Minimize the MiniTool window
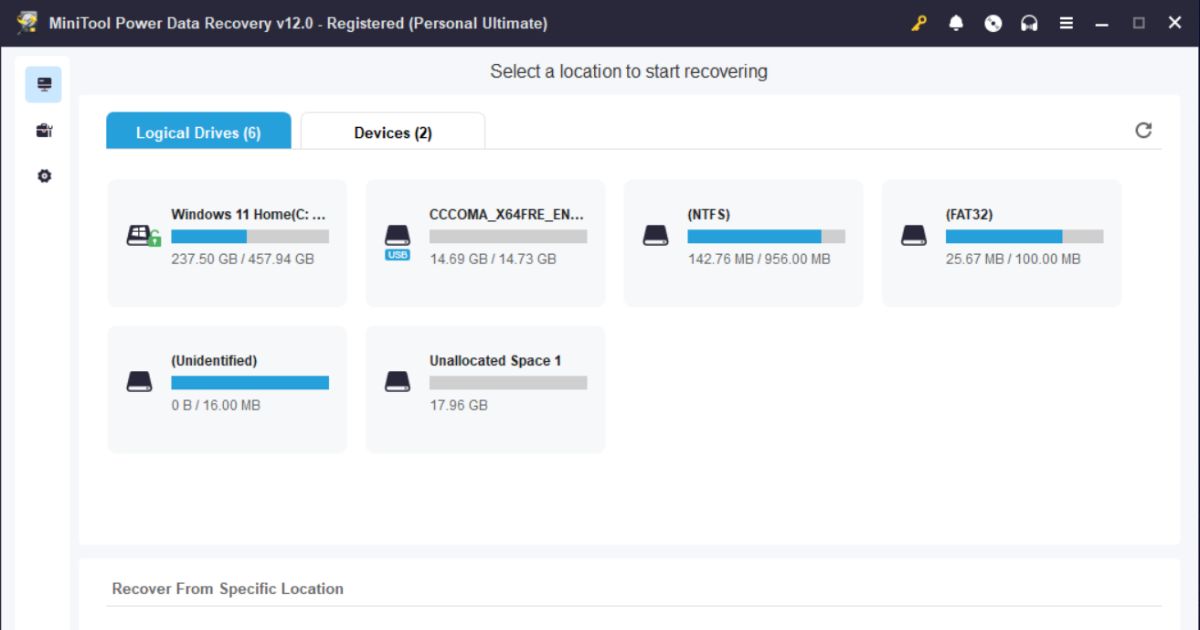 point(1103,23)
